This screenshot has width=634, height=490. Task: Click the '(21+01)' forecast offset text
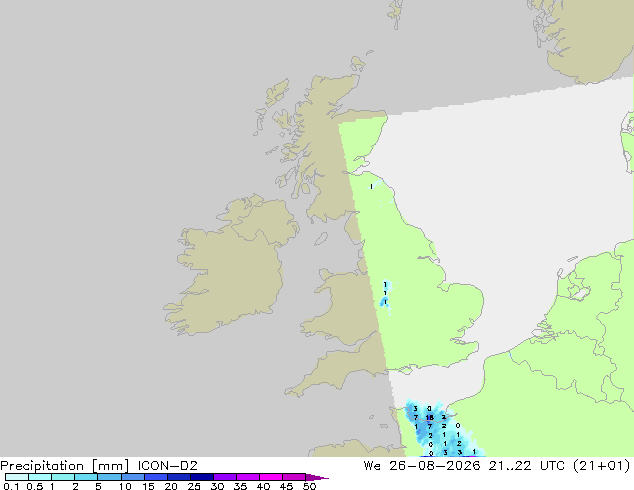(602, 466)
